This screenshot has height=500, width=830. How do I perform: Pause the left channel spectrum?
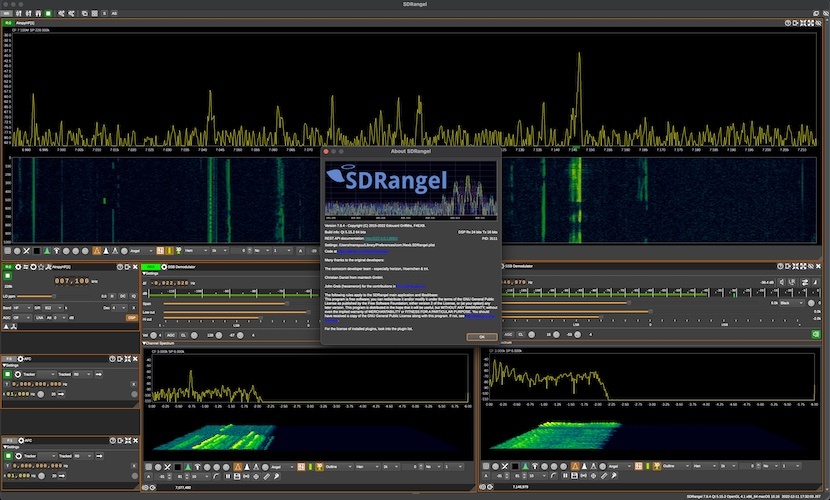[x=228, y=476]
